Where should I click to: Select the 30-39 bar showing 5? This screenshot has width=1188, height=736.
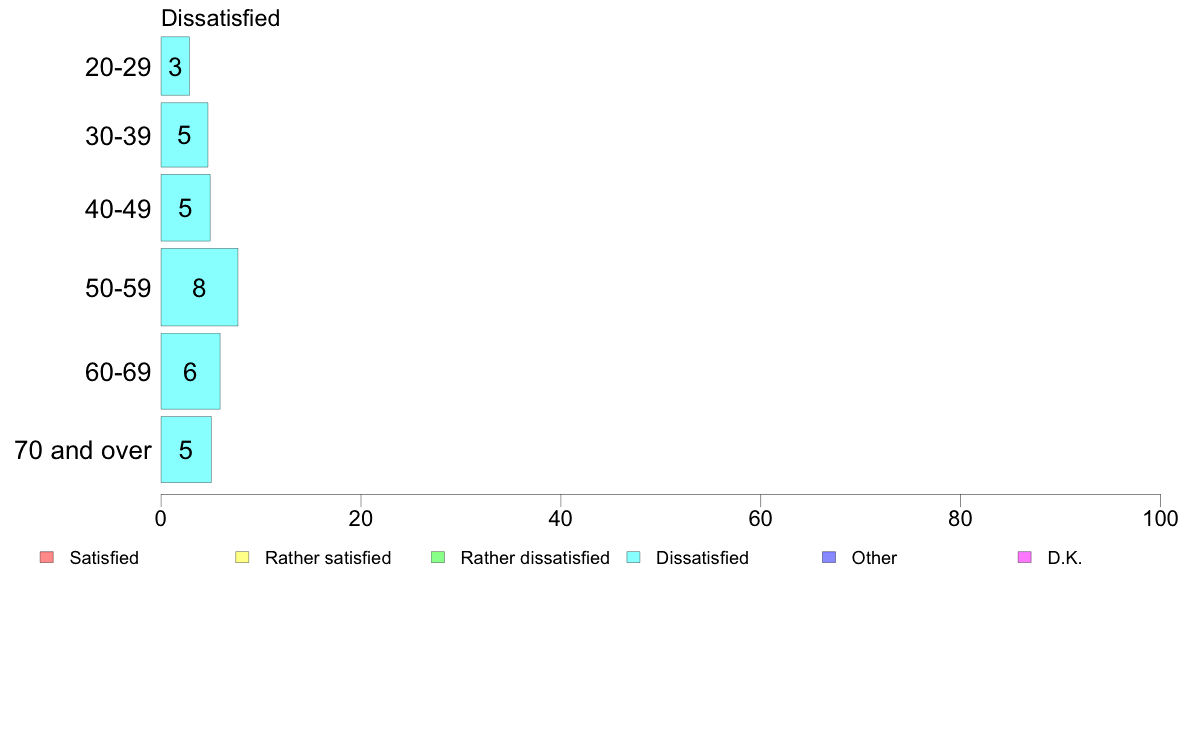[x=184, y=135]
